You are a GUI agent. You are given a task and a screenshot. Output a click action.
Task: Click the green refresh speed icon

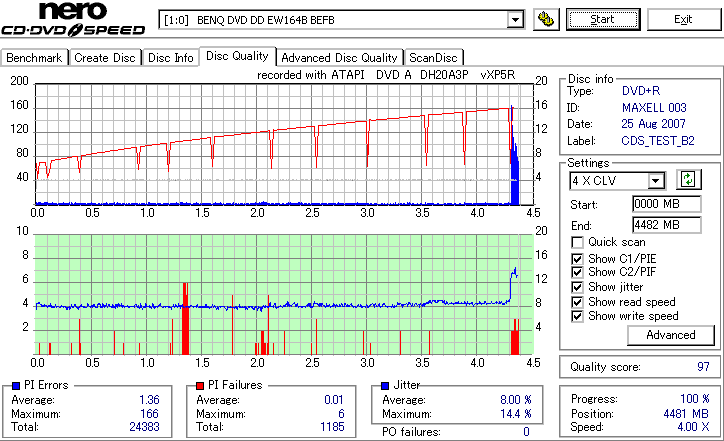tap(688, 179)
